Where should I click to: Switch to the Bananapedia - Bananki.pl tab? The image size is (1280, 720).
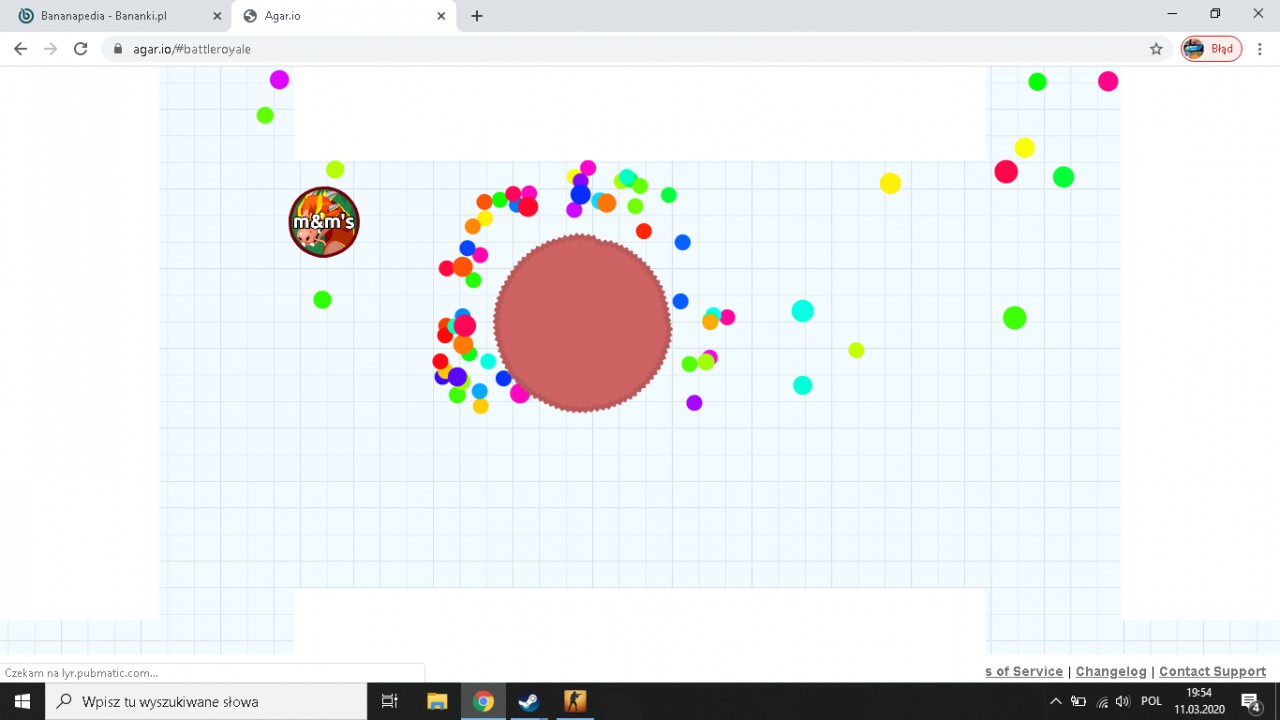(118, 16)
